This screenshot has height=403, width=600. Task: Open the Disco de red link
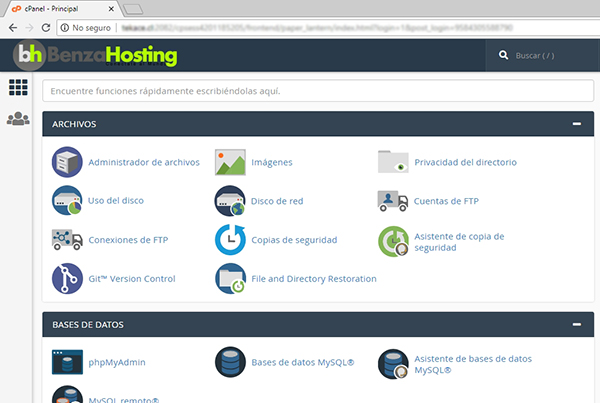pyautogui.click(x=277, y=201)
